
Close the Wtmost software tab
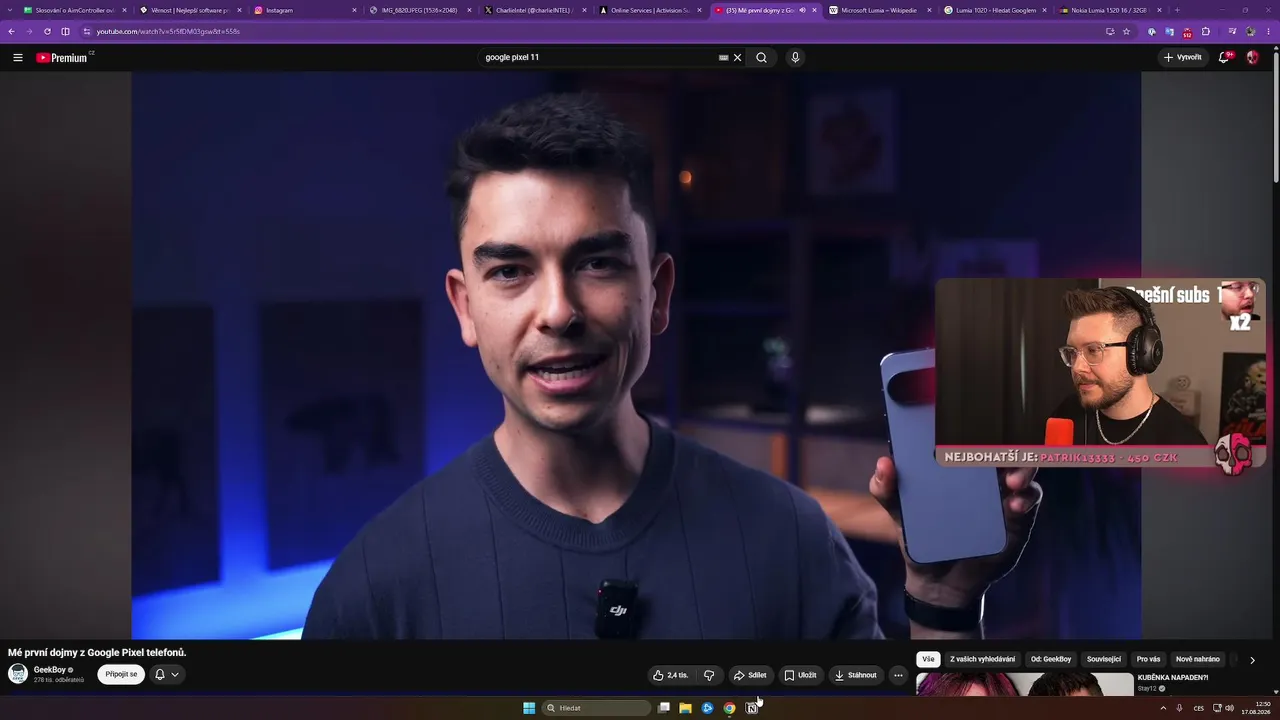[239, 10]
